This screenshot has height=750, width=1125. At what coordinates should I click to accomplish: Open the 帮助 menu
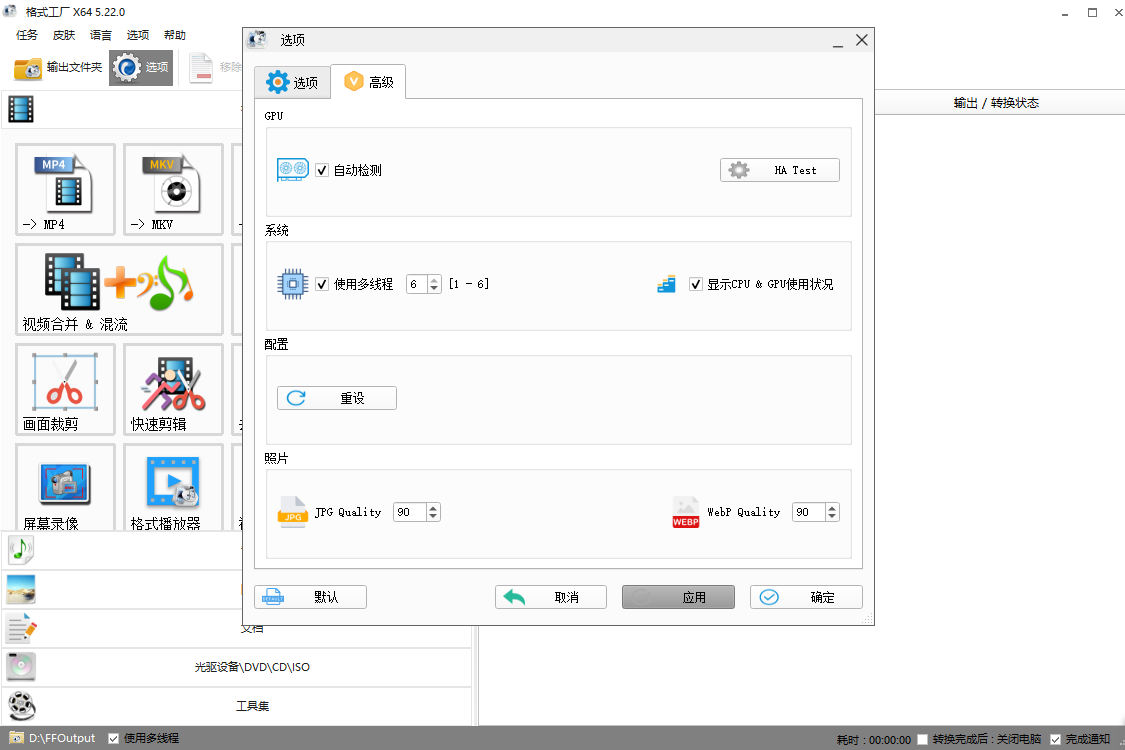174,34
